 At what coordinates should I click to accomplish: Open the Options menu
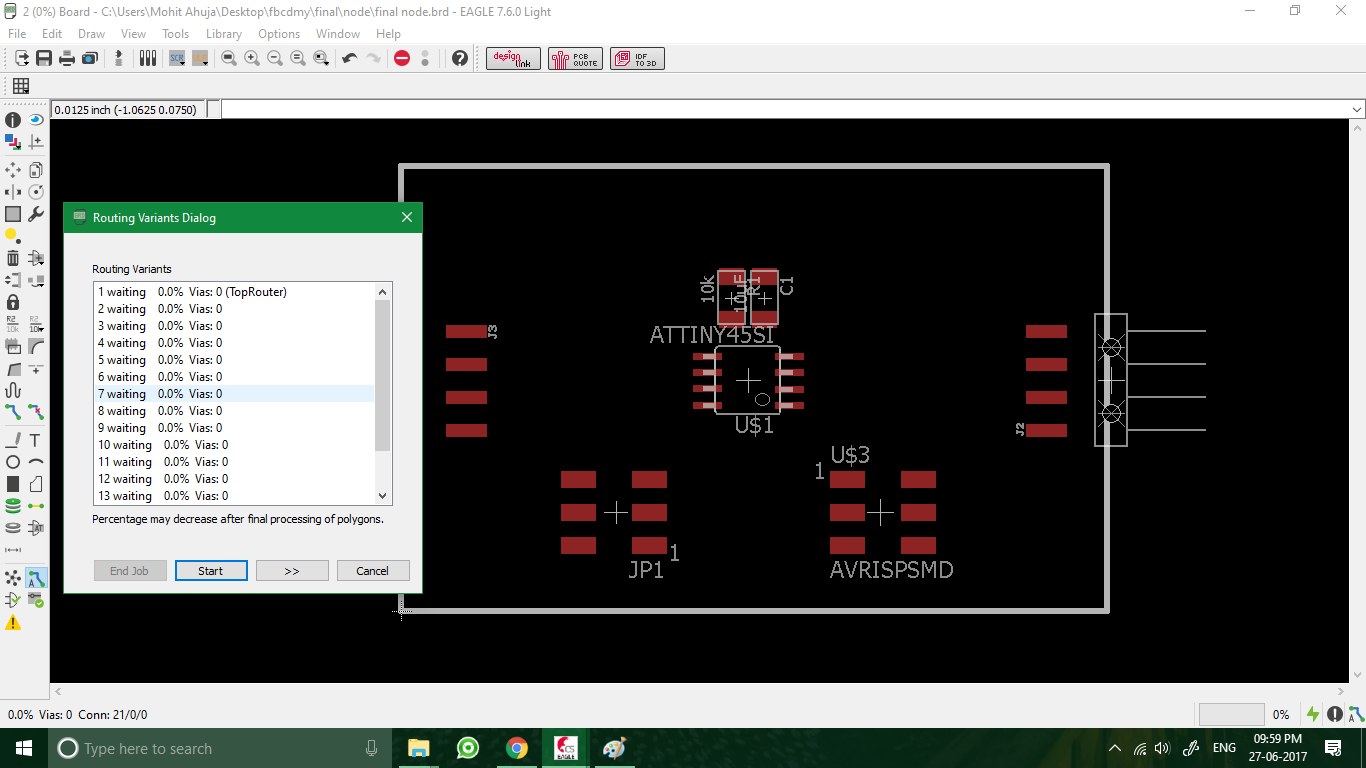(x=279, y=34)
